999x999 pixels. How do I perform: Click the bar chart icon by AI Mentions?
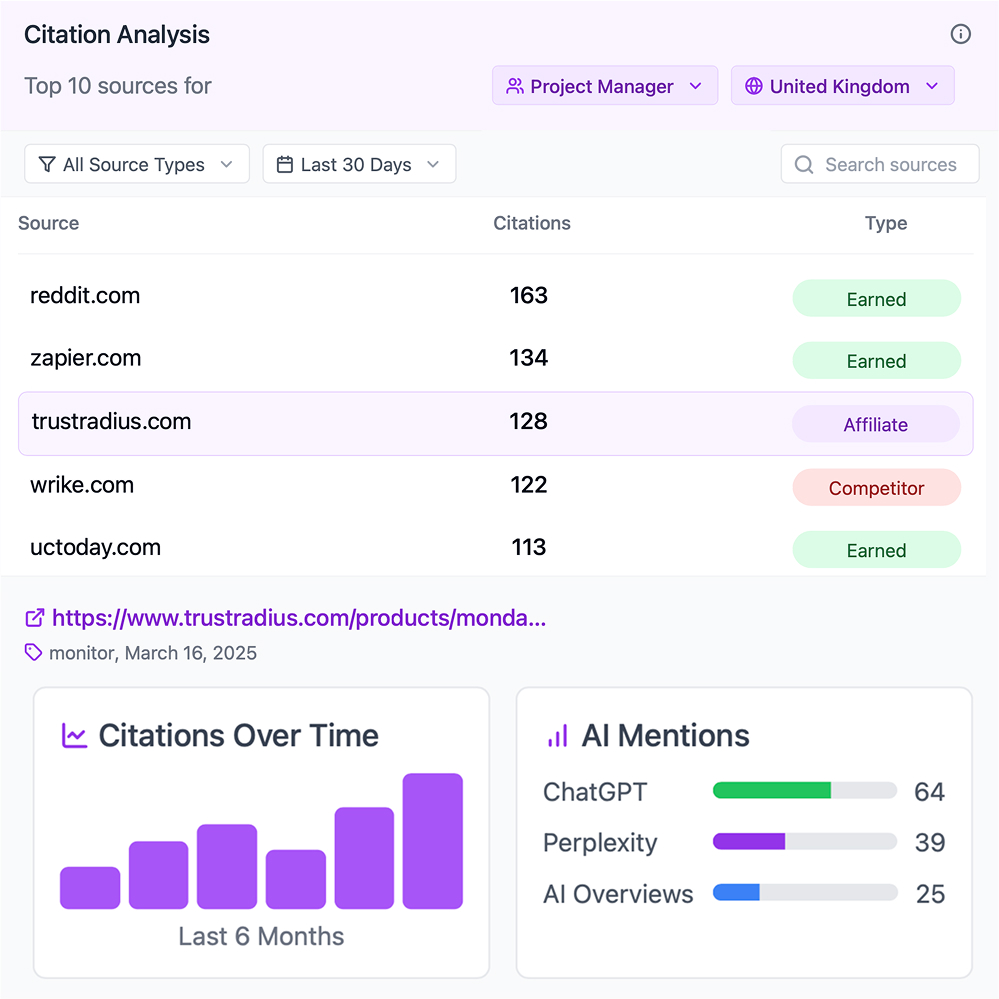[557, 736]
